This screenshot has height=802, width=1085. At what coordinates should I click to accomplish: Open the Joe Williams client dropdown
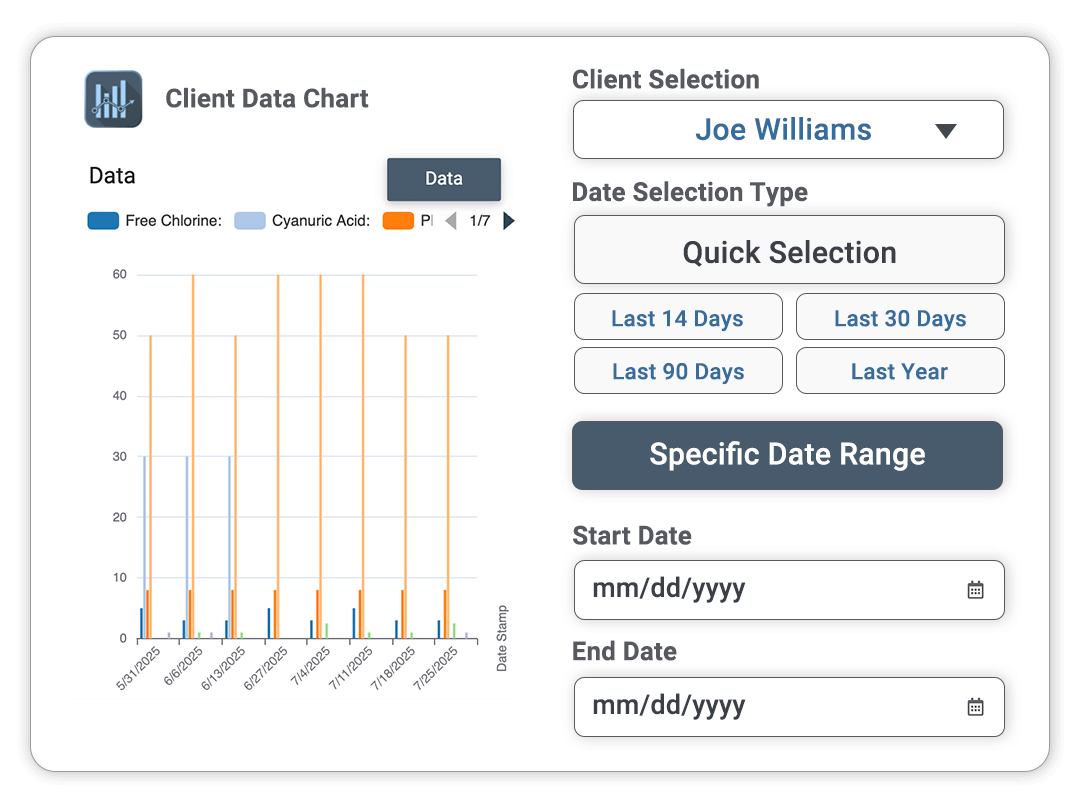tap(783, 130)
